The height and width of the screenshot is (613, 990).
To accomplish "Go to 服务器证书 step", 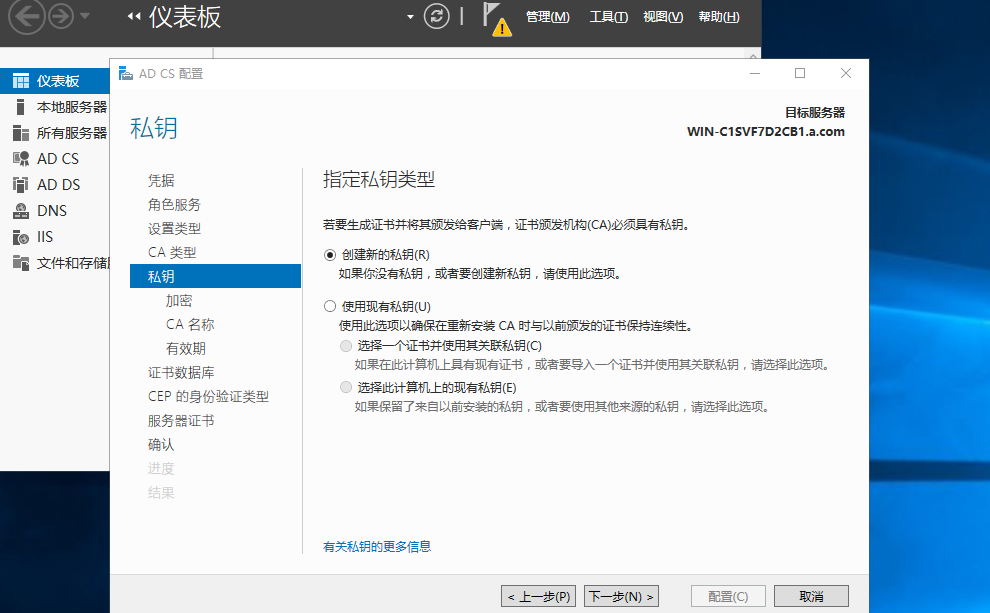I will coord(181,420).
